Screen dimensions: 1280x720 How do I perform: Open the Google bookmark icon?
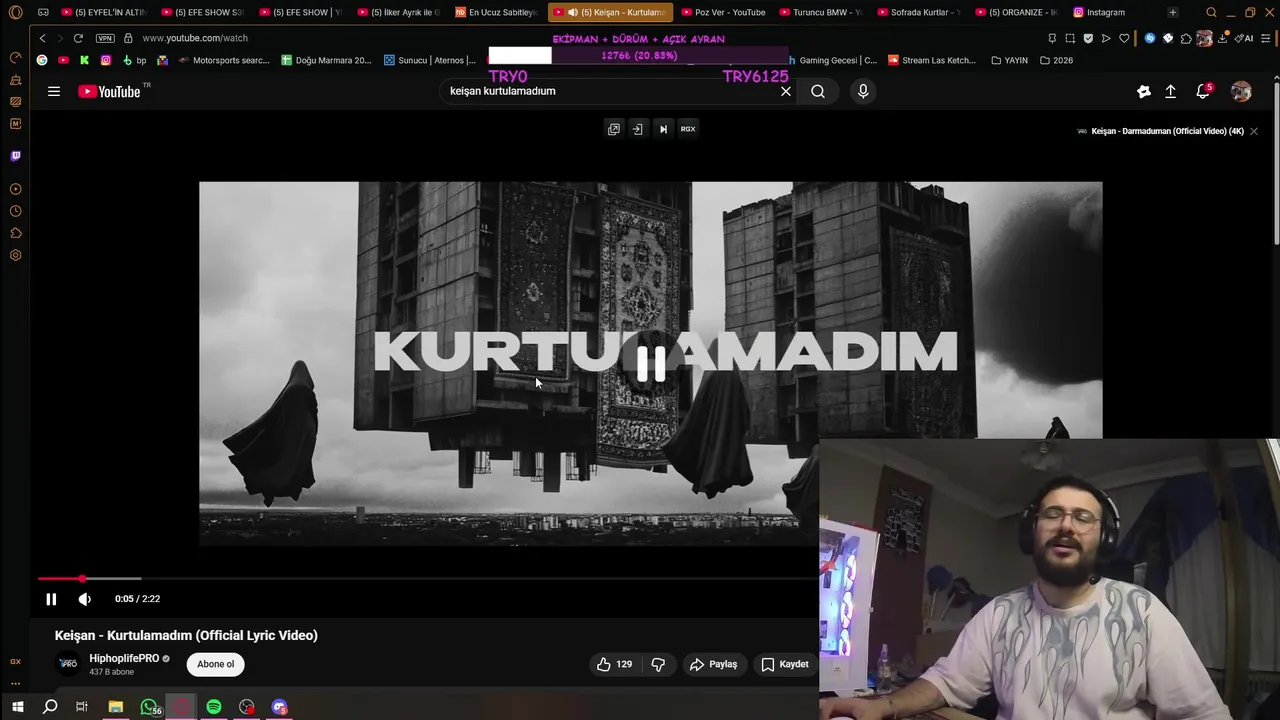point(42,60)
